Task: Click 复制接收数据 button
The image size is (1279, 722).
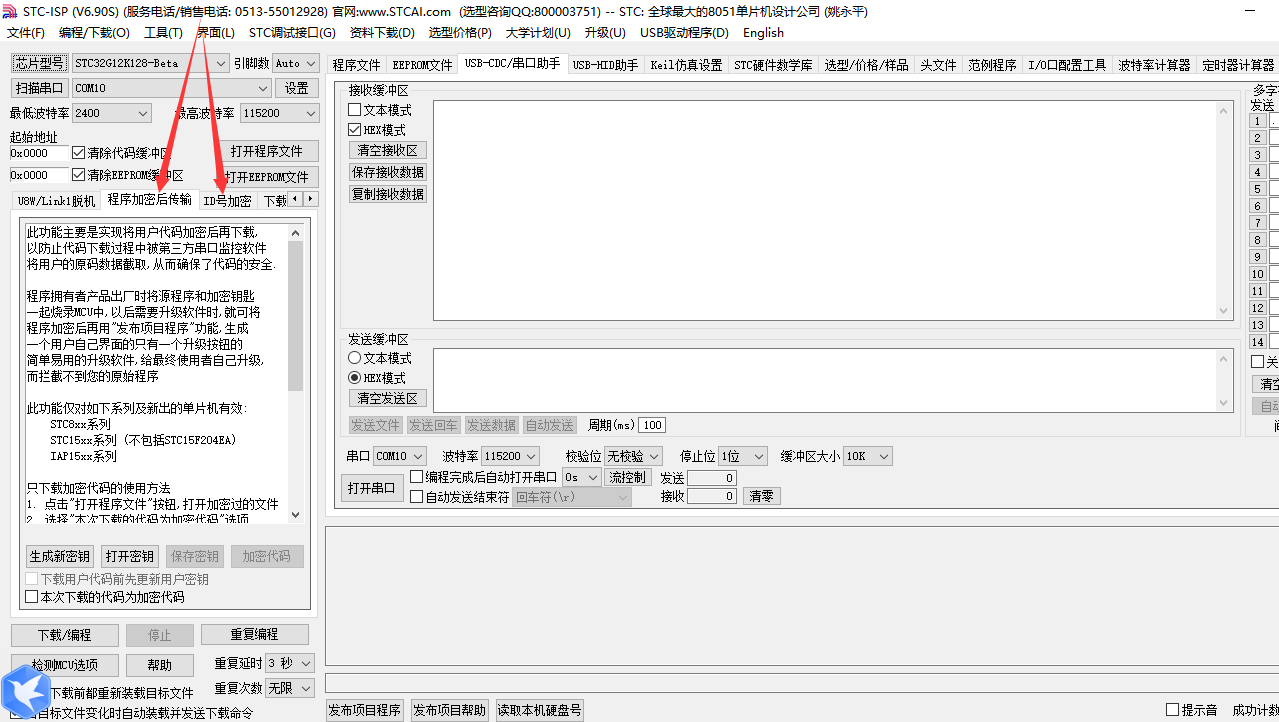Action: 388,194
